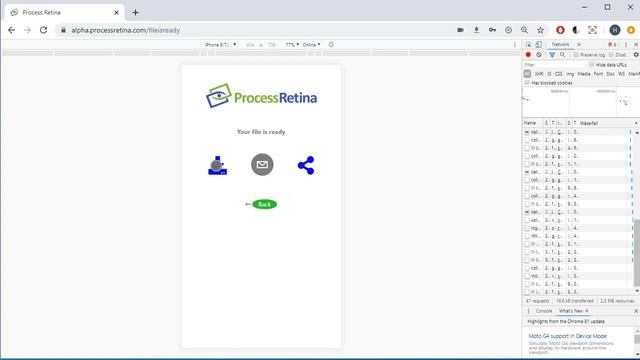Clear the network log

539,55
